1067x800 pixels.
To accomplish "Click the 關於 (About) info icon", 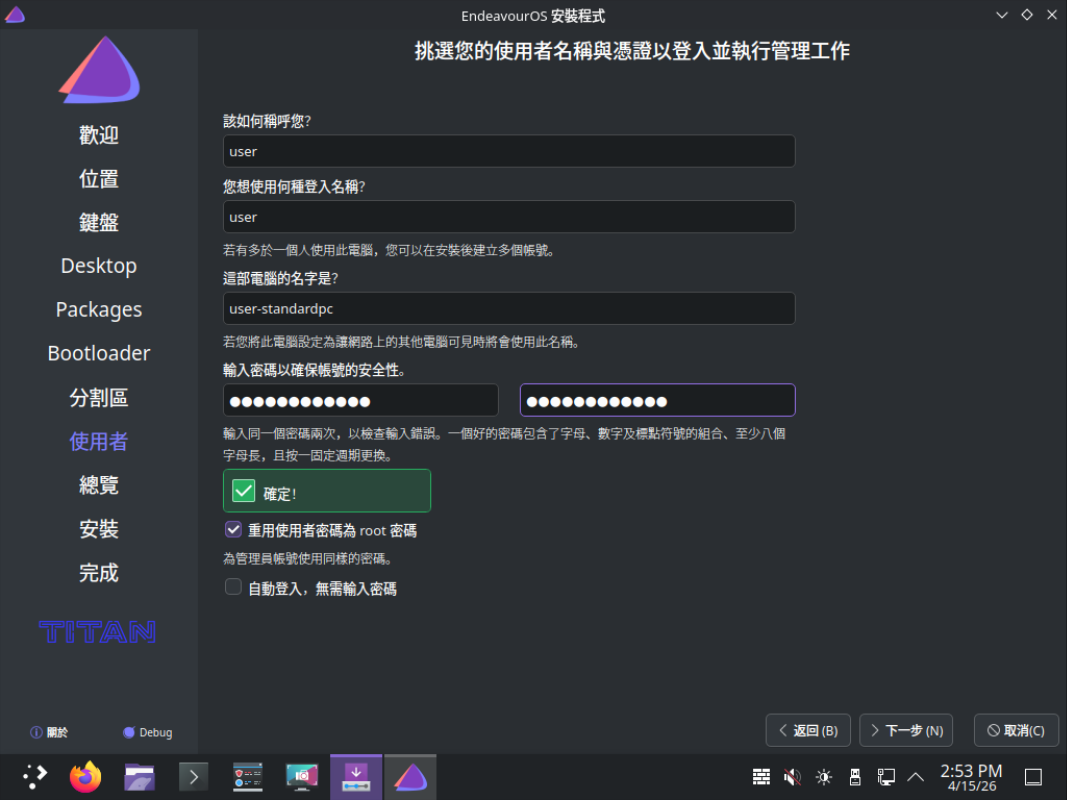I will [x=37, y=732].
